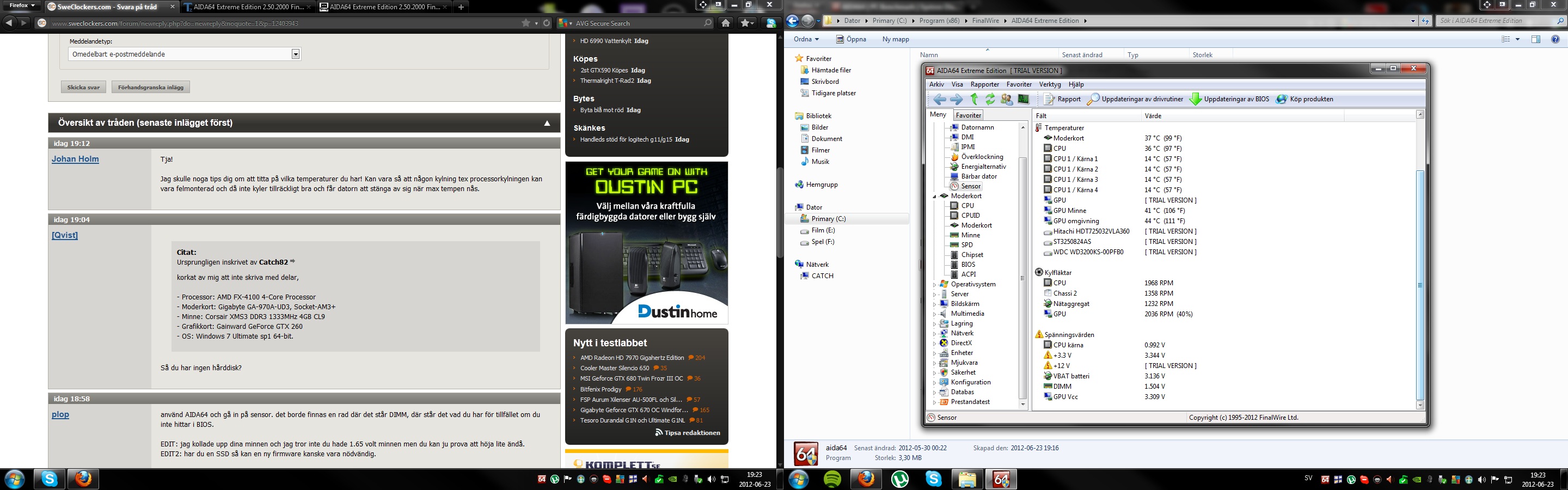Open Spotify from the right taskbar

coord(832,479)
